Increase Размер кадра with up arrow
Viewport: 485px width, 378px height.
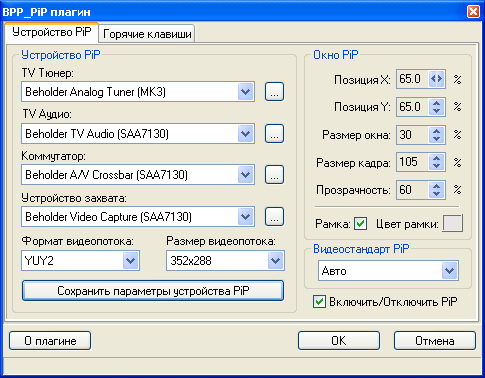click(x=437, y=158)
